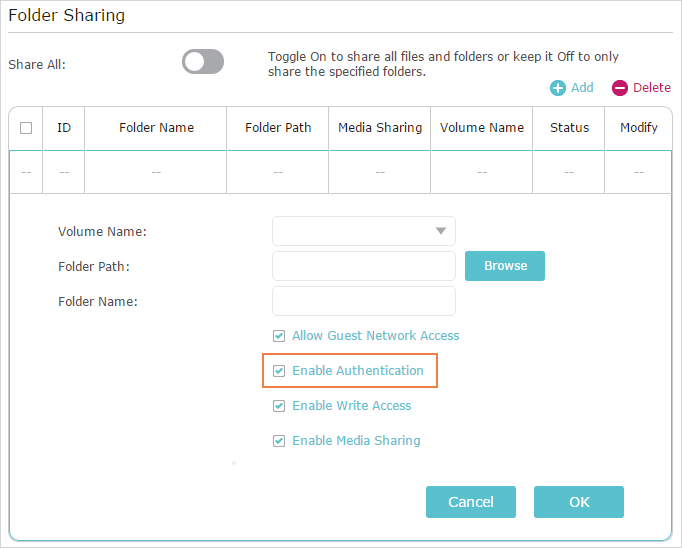This screenshot has height=548, width=682.
Task: Toggle the Share All switch
Action: [203, 62]
